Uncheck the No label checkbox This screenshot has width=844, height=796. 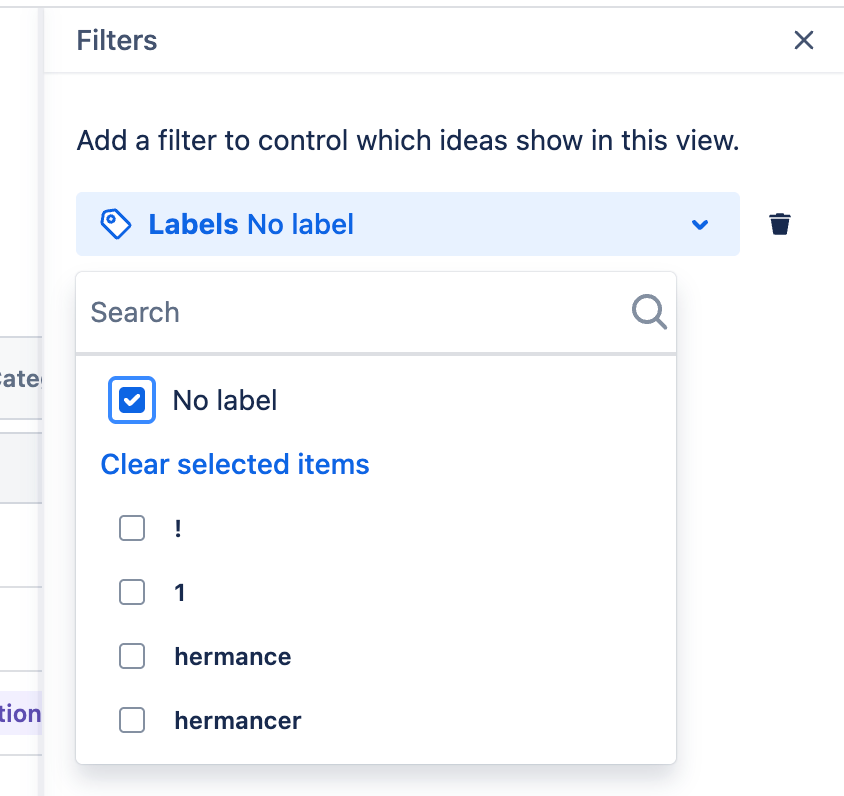[x=132, y=401]
